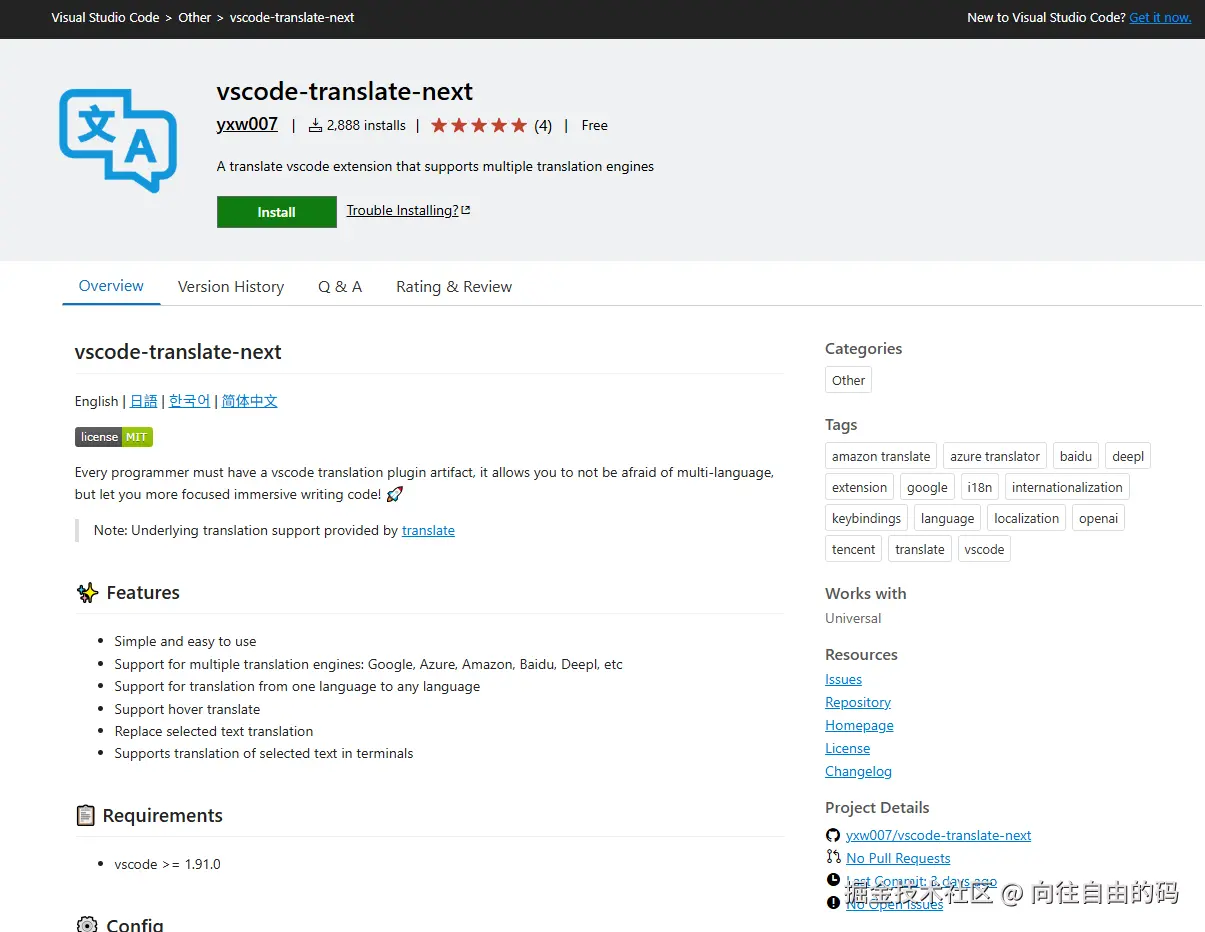Screen dimensions: 1205x932
Task: Switch to the Overview tab
Action: 111,286
